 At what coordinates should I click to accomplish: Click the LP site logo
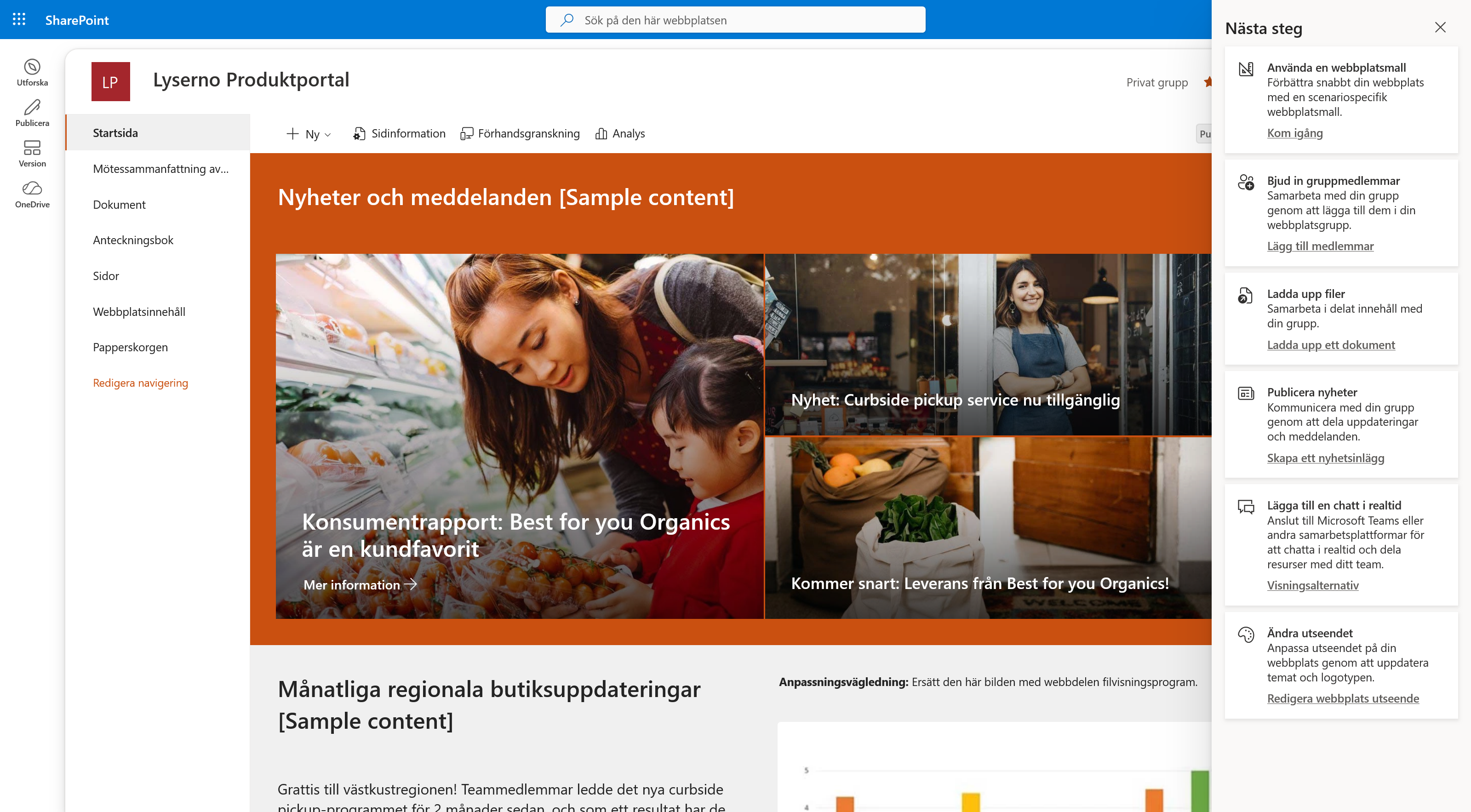pos(110,82)
